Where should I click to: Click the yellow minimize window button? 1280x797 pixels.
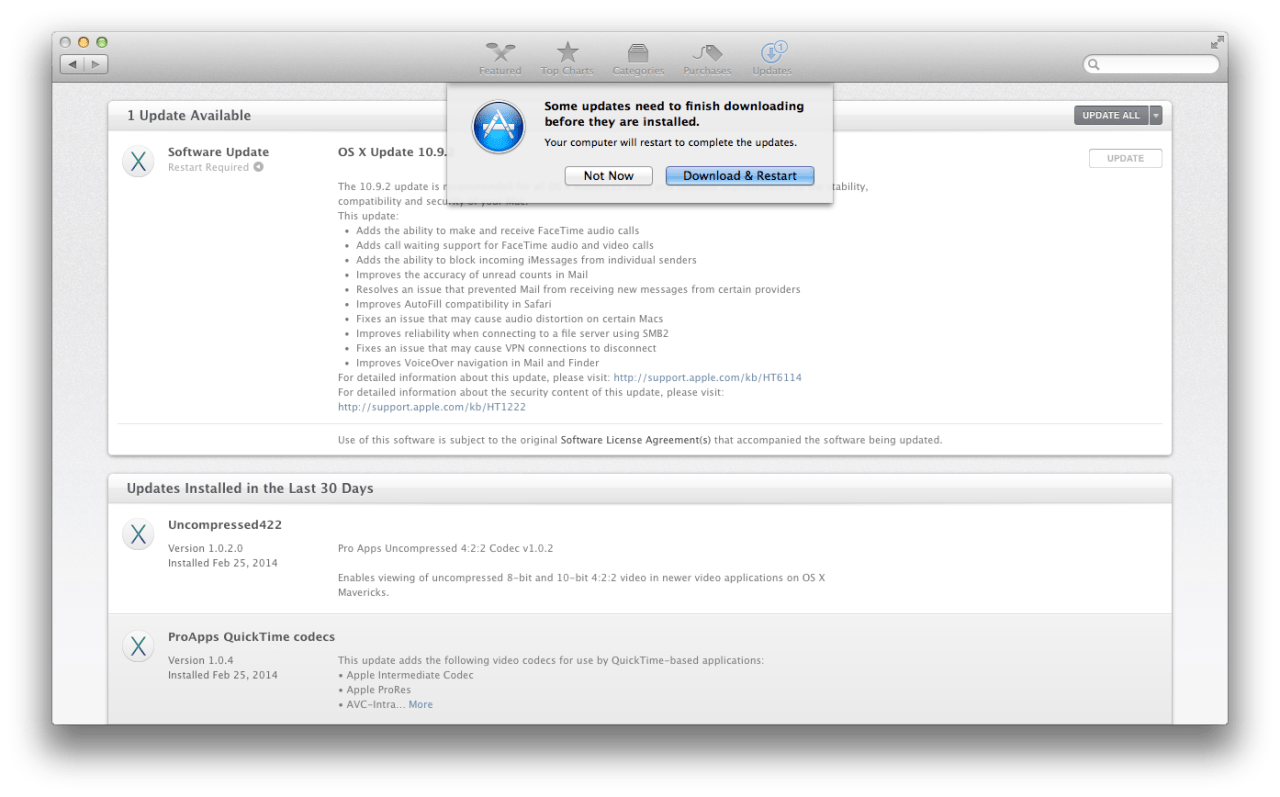pos(84,42)
